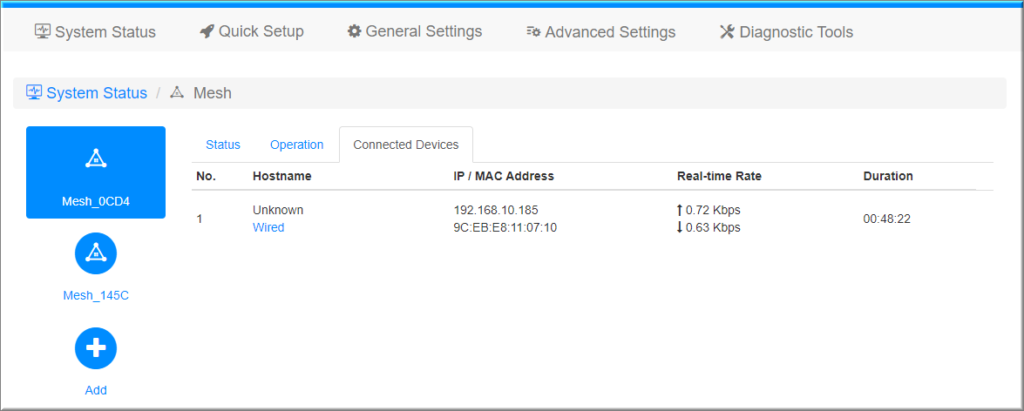Open the Operation tab
The width and height of the screenshot is (1024, 411).
(x=297, y=145)
